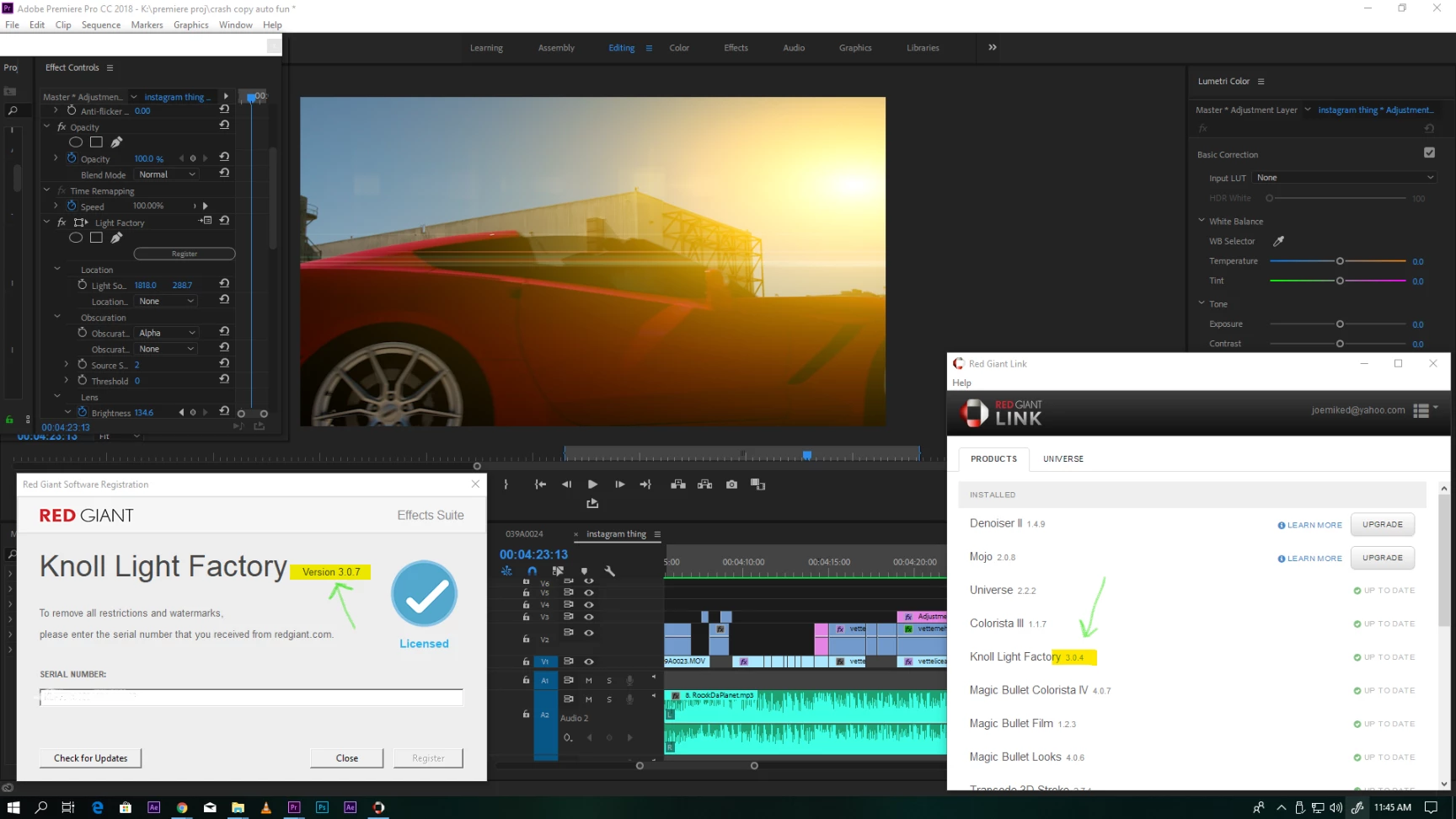Viewport: 1456px width, 819px height.
Task: Step back one frame in monitor
Action: pyautogui.click(x=566, y=484)
